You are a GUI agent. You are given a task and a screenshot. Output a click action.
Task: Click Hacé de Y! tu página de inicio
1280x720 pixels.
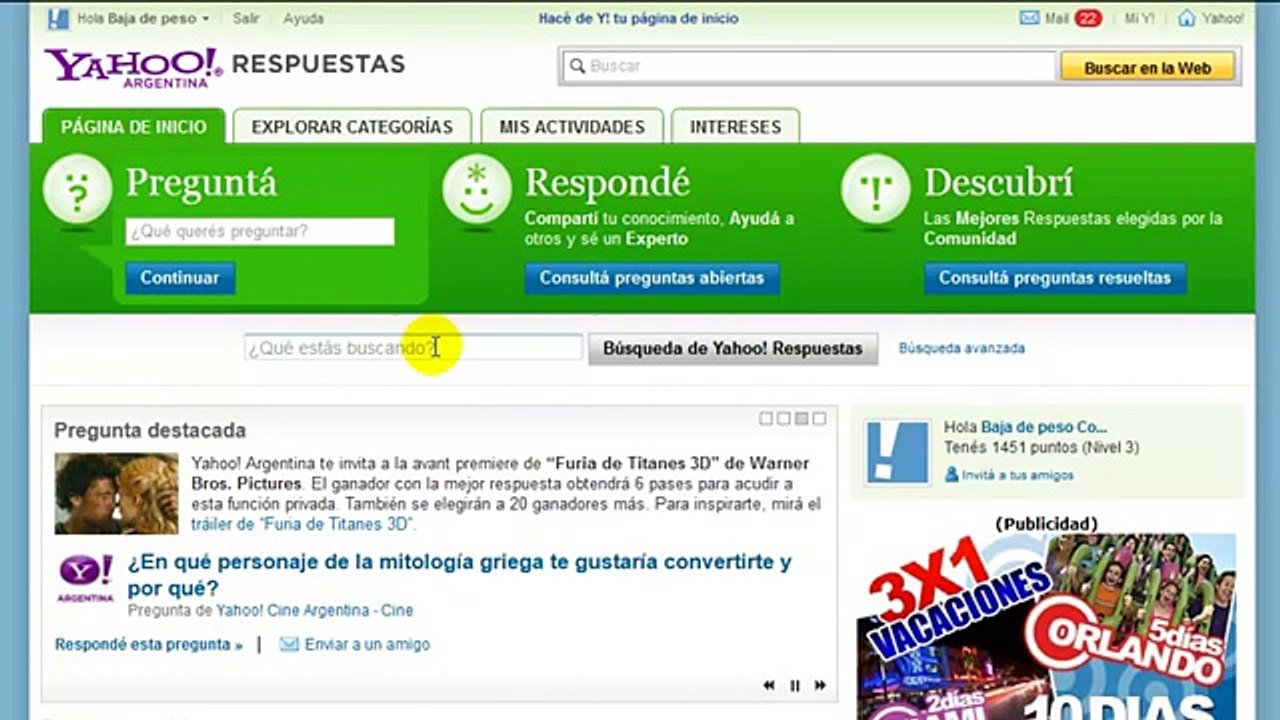pos(639,18)
